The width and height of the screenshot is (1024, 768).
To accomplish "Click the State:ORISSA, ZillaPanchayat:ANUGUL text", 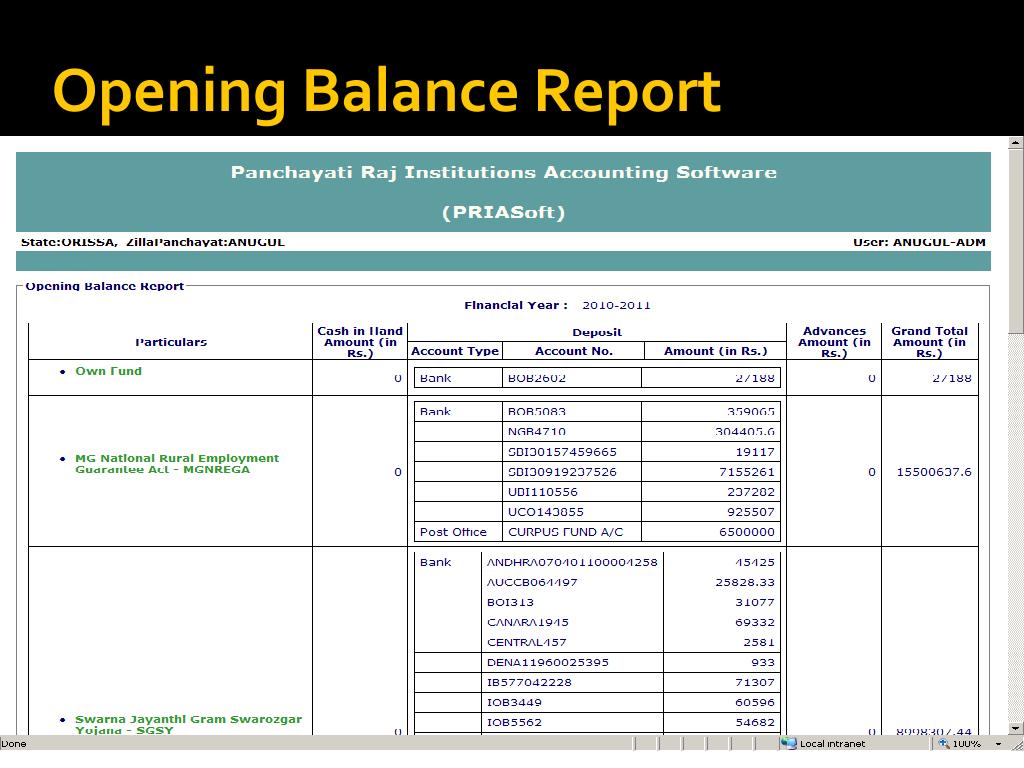I will click(153, 242).
